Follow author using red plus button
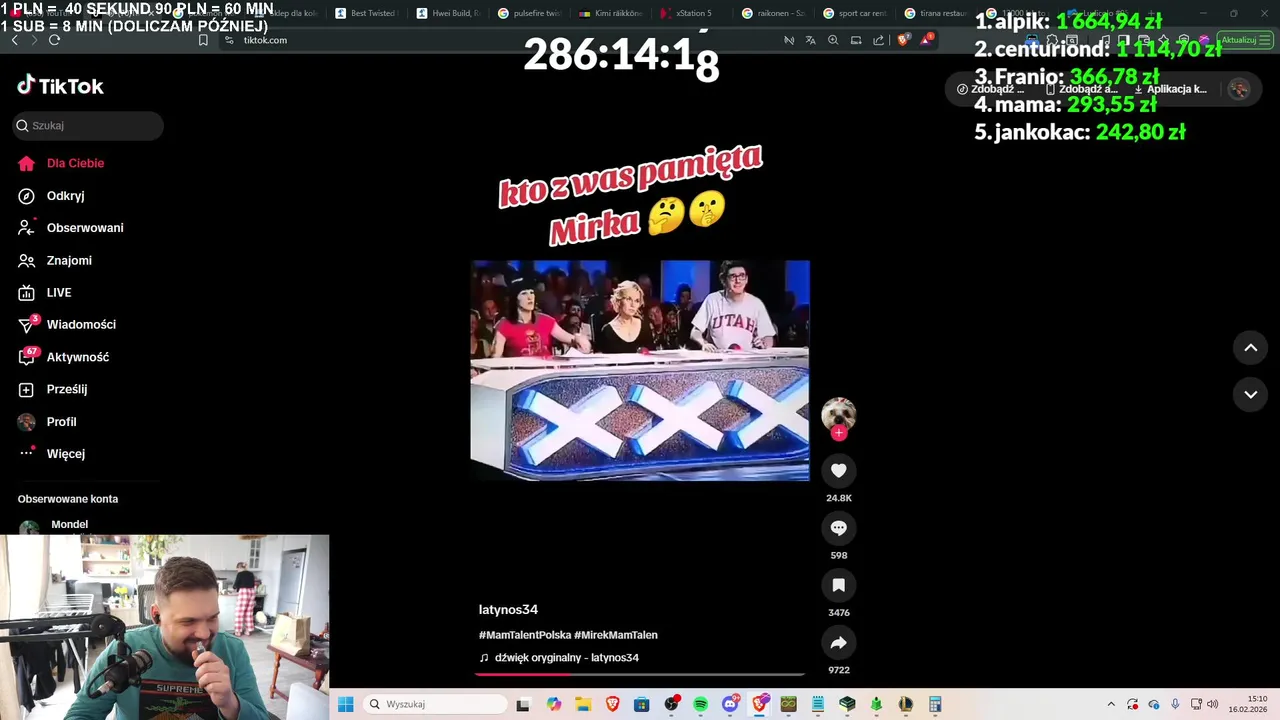The image size is (1280, 720). (x=839, y=433)
